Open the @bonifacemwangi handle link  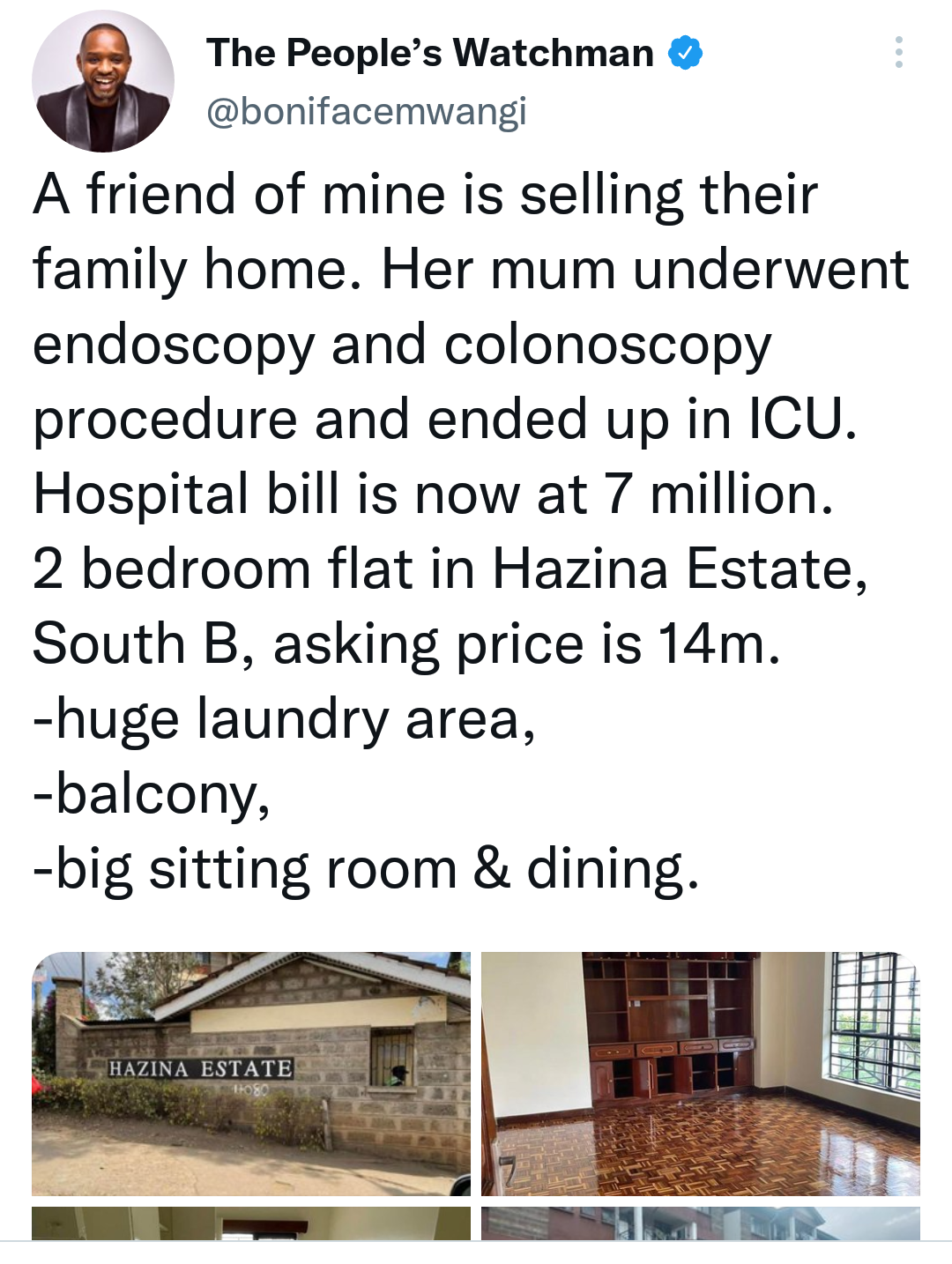366,112
